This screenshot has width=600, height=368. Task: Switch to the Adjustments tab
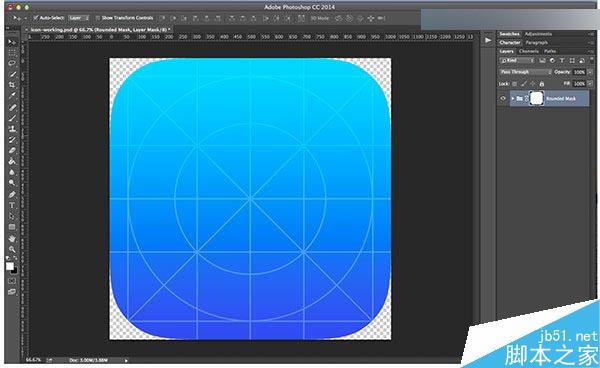click(x=538, y=34)
